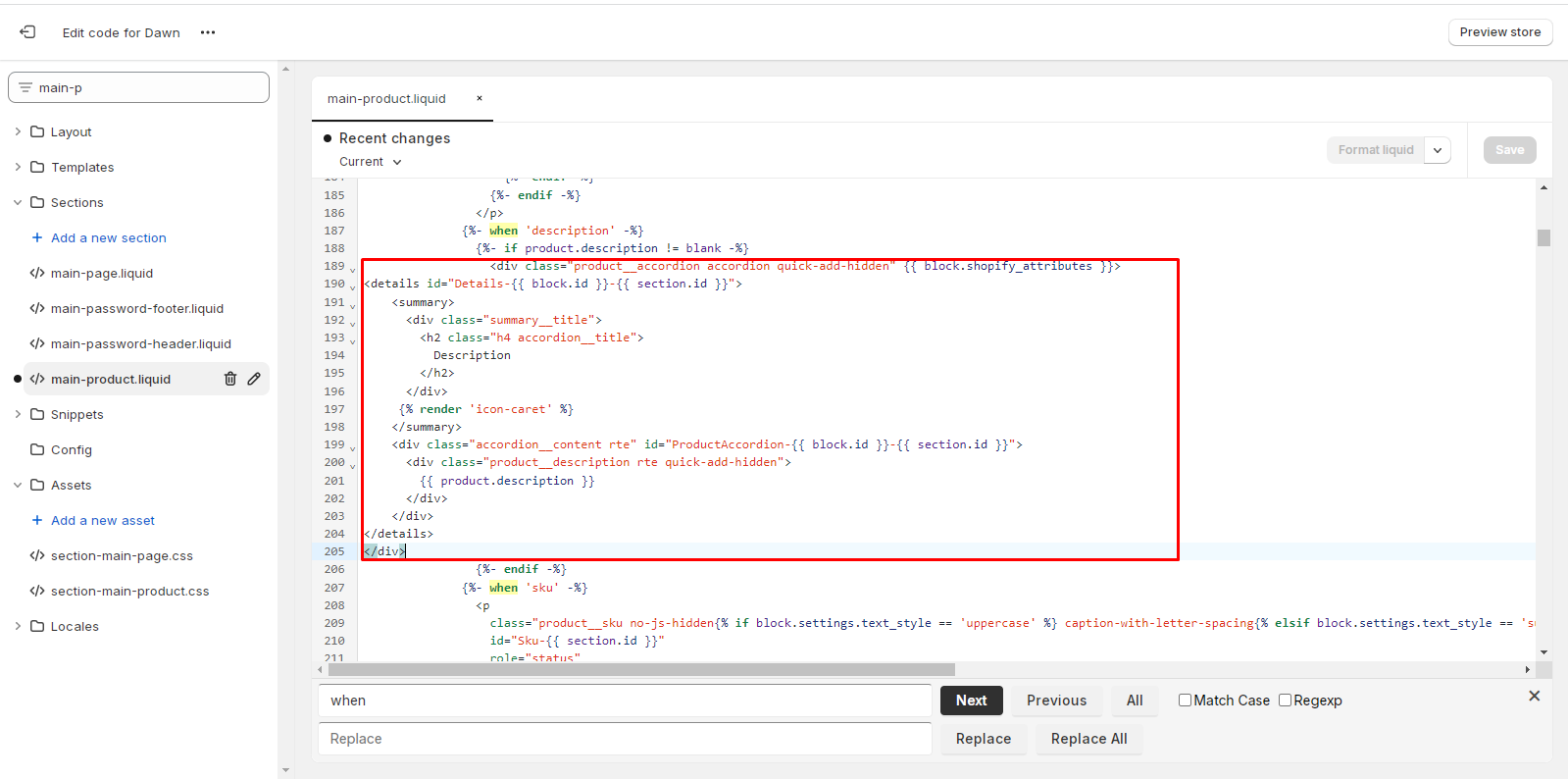The image size is (1568, 779).
Task: Rename main-product.liquid with pencil icon
Action: (254, 379)
